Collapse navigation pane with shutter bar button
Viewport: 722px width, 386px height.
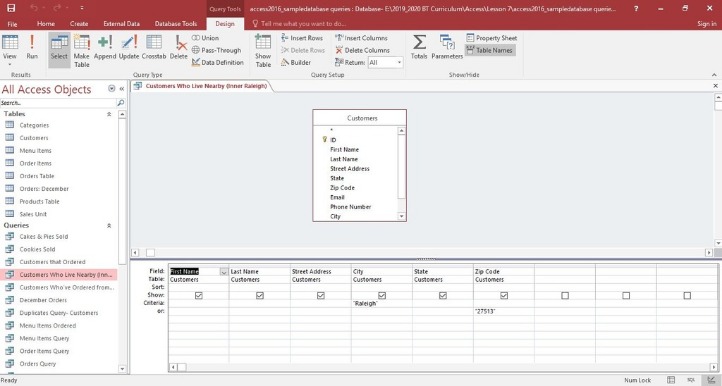pyautogui.click(x=122, y=88)
